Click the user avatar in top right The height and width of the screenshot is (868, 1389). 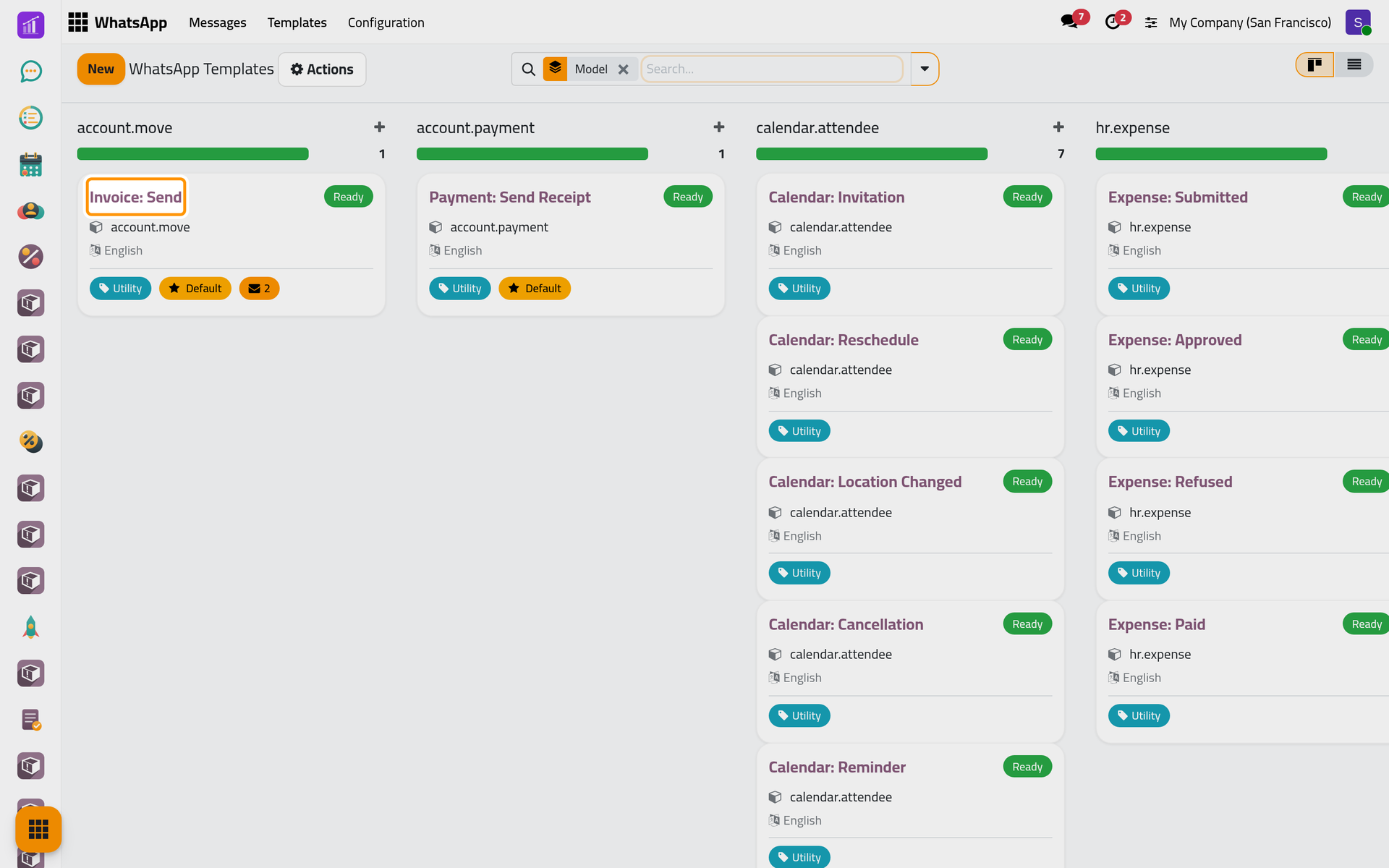(x=1358, y=22)
